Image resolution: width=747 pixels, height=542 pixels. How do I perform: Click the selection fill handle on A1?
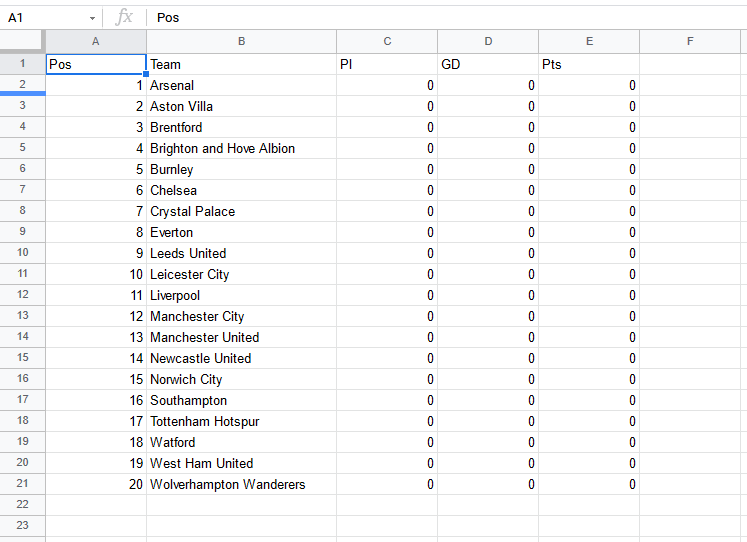[x=146, y=74]
